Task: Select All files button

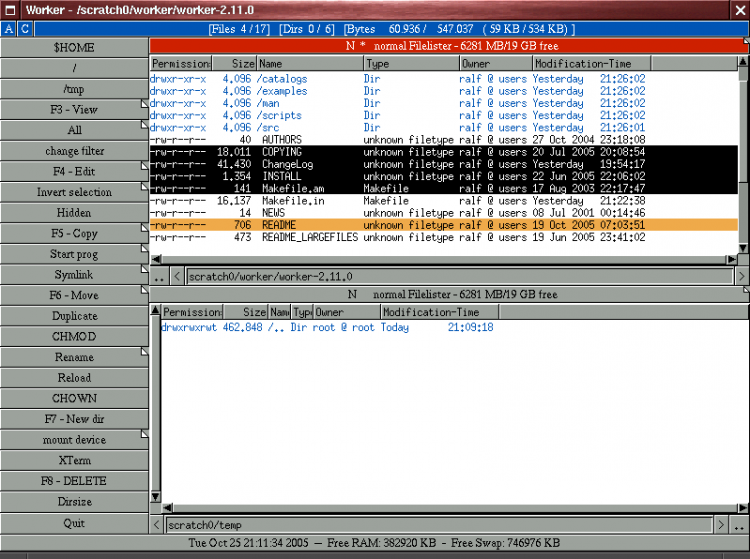Action: pos(74,130)
